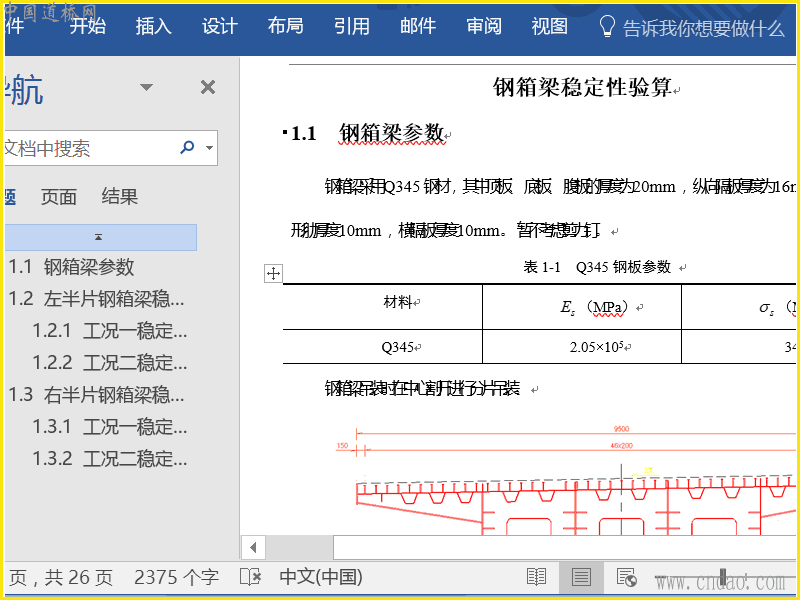Switch to the 设计 ribbon tab
The width and height of the screenshot is (800, 600).
tap(220, 26)
